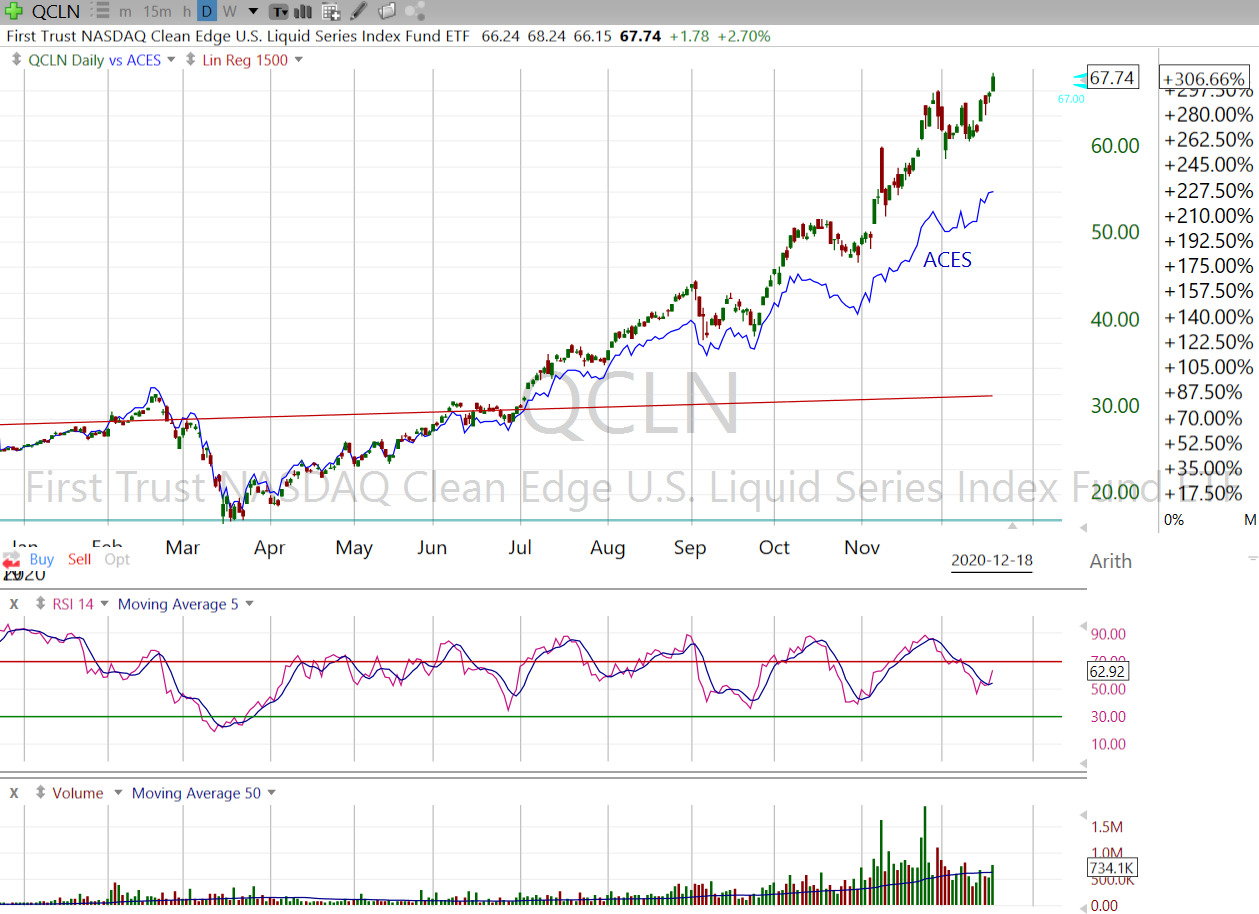
Task: Toggle the Arith scale setting
Action: [x=1110, y=561]
